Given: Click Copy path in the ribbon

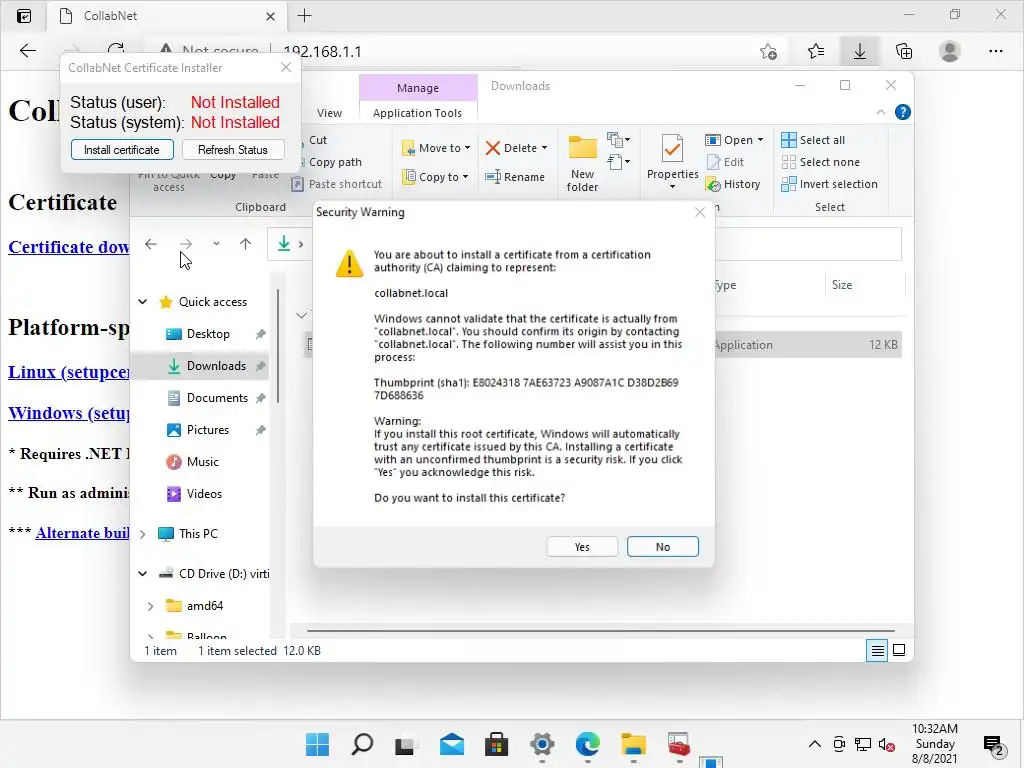Looking at the screenshot, I should coord(334,162).
